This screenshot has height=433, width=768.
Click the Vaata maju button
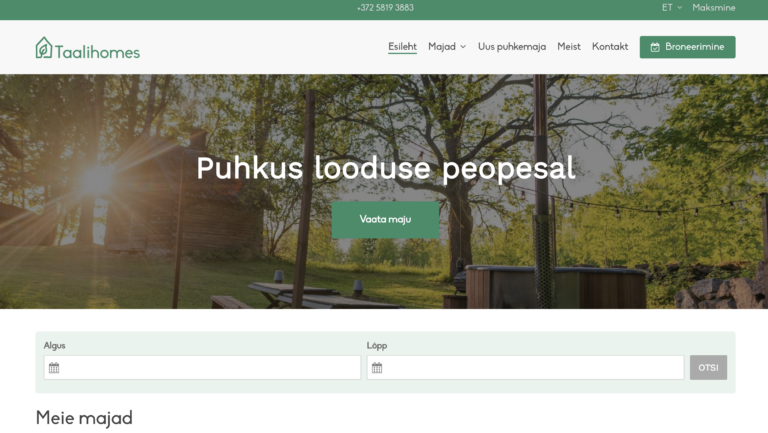click(385, 219)
